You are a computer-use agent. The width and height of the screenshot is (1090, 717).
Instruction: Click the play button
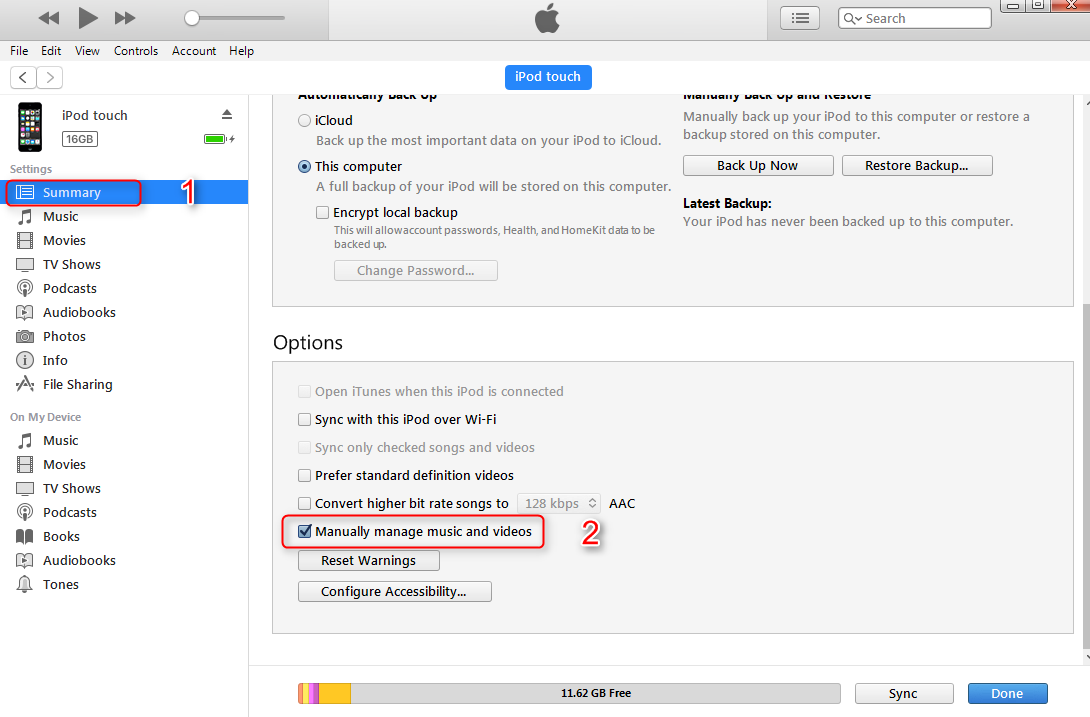tap(88, 17)
